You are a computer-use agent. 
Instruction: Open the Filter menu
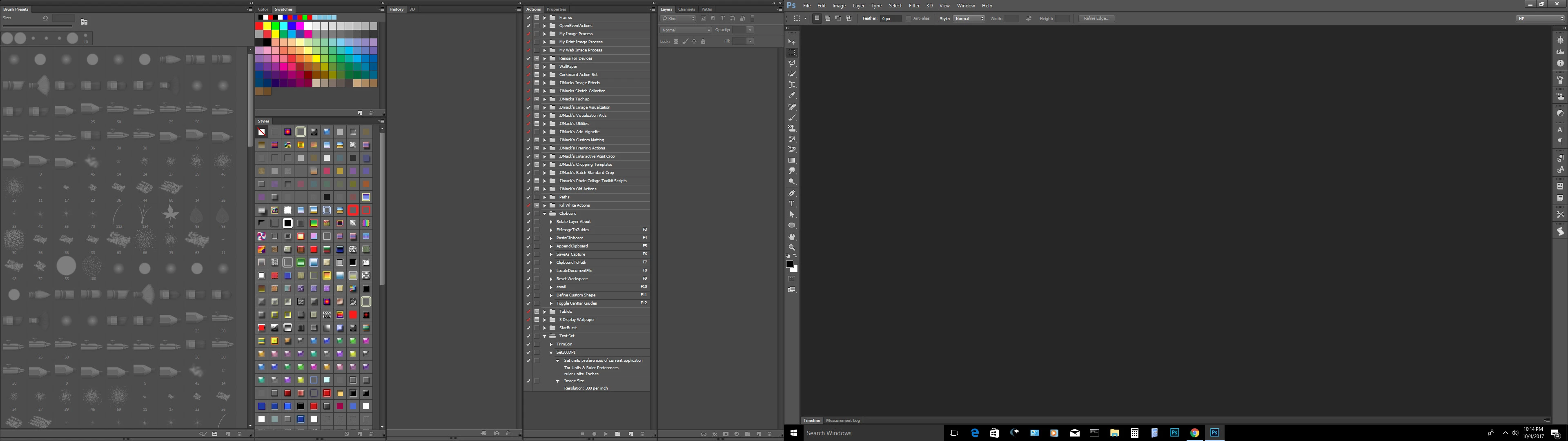pyautogui.click(x=914, y=5)
